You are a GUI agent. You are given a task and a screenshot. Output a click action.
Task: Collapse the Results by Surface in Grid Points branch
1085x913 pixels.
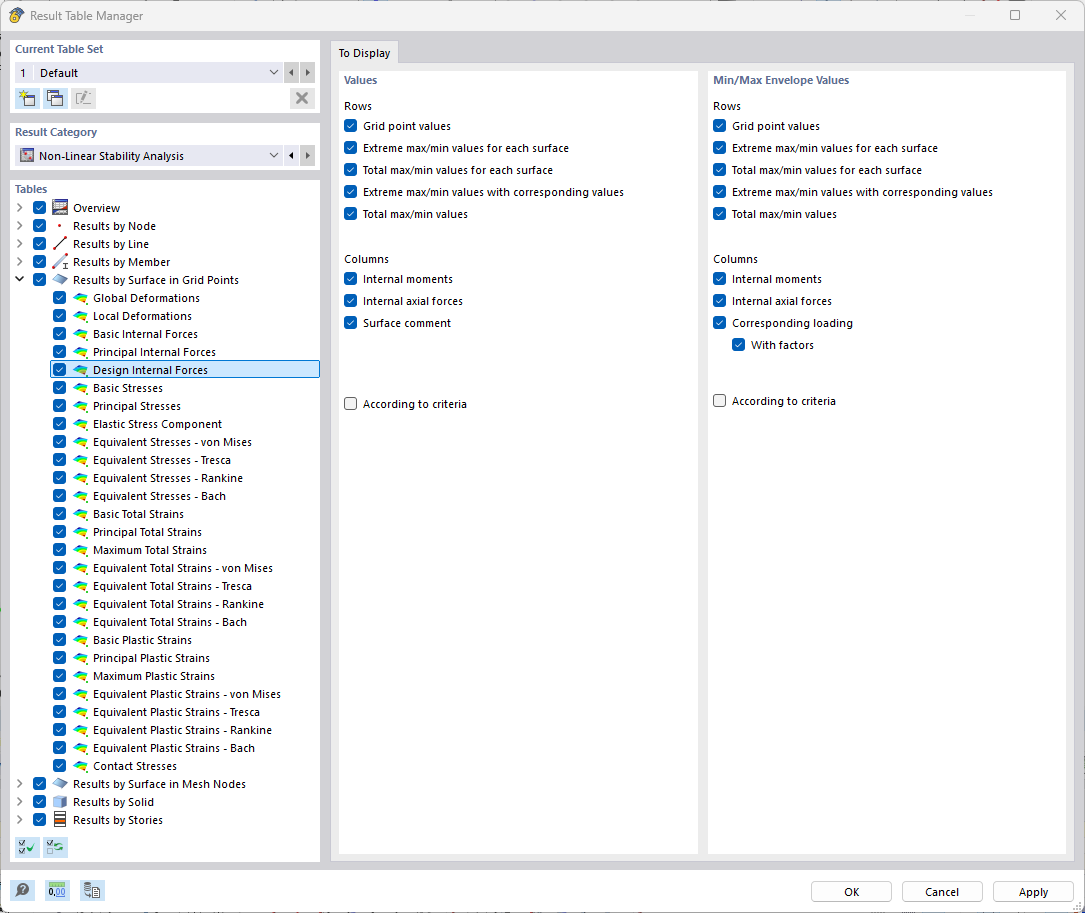point(19,279)
